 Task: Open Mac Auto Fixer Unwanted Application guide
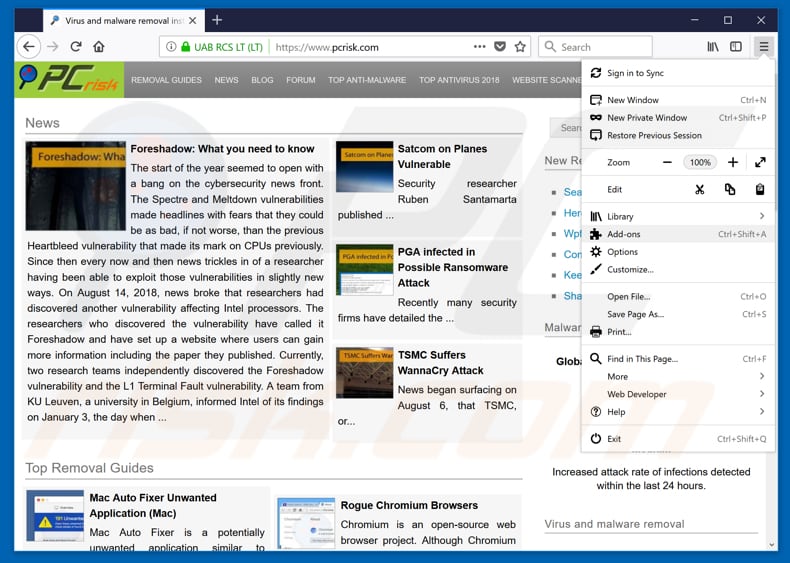pos(153,505)
